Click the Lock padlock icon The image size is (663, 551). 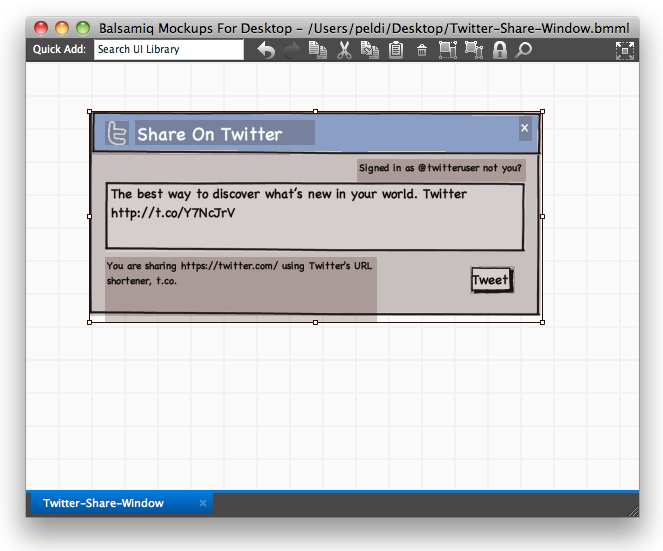tap(500, 50)
